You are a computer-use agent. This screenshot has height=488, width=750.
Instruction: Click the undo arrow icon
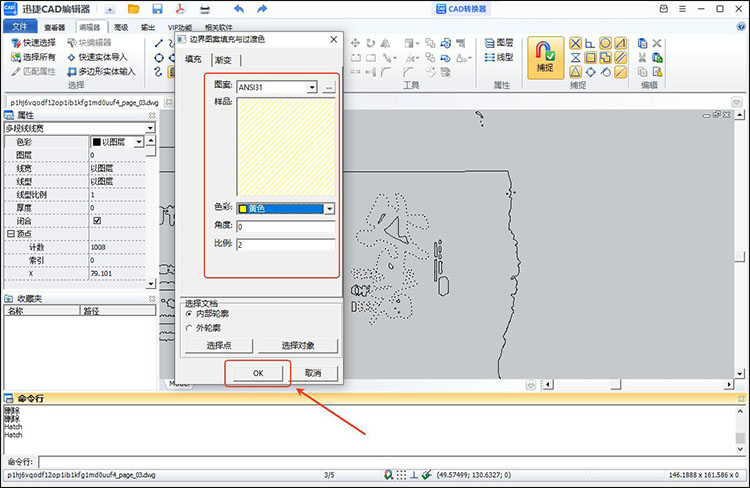pyautogui.click(x=238, y=9)
